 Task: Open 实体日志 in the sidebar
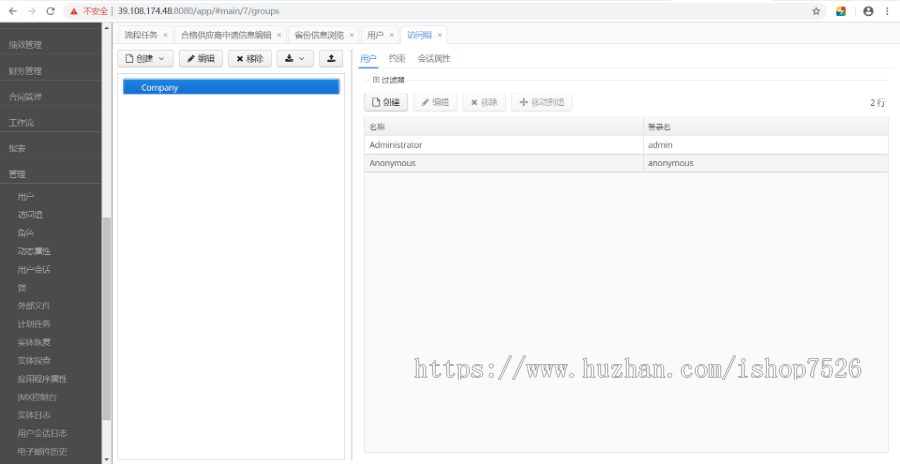pyautogui.click(x=34, y=415)
